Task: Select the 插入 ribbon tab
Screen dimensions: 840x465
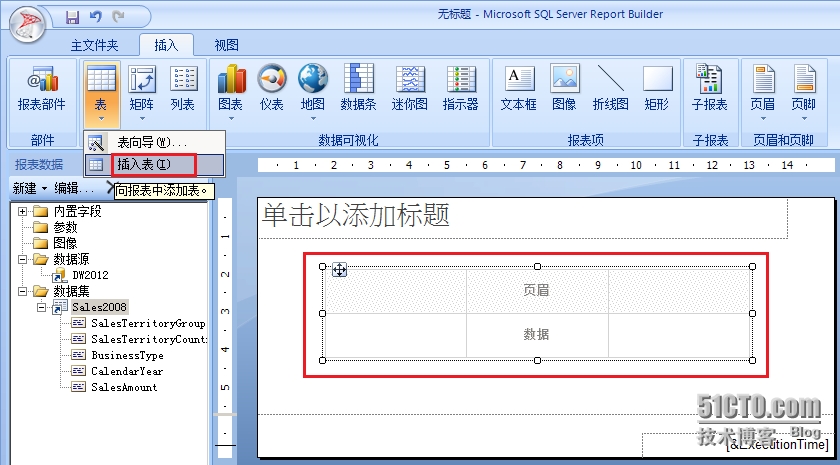Action: [166, 45]
